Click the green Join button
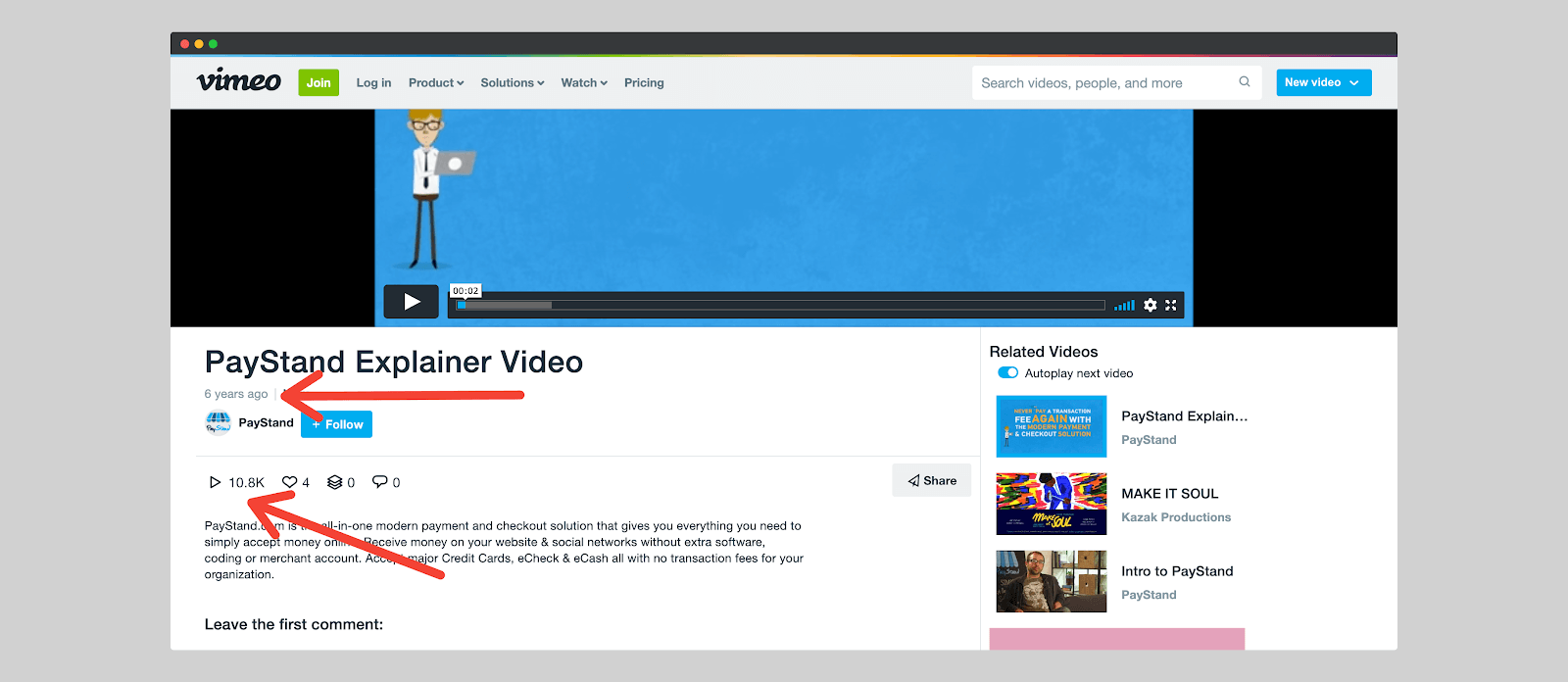This screenshot has width=1568, height=682. [318, 82]
